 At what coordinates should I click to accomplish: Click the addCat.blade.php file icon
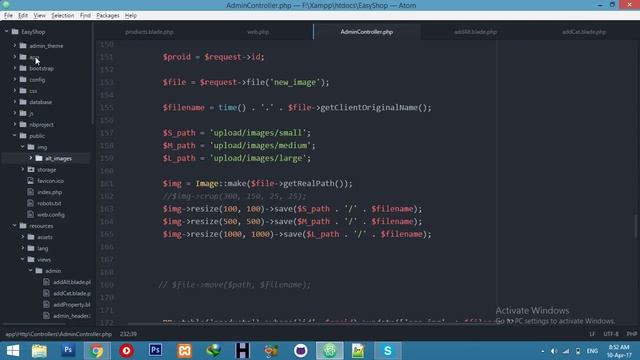click(x=46, y=293)
